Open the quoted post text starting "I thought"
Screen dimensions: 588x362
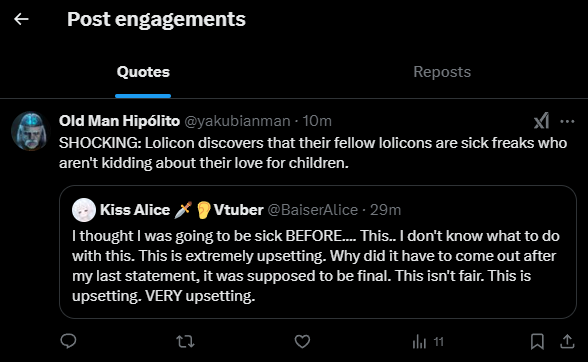pos(316,266)
